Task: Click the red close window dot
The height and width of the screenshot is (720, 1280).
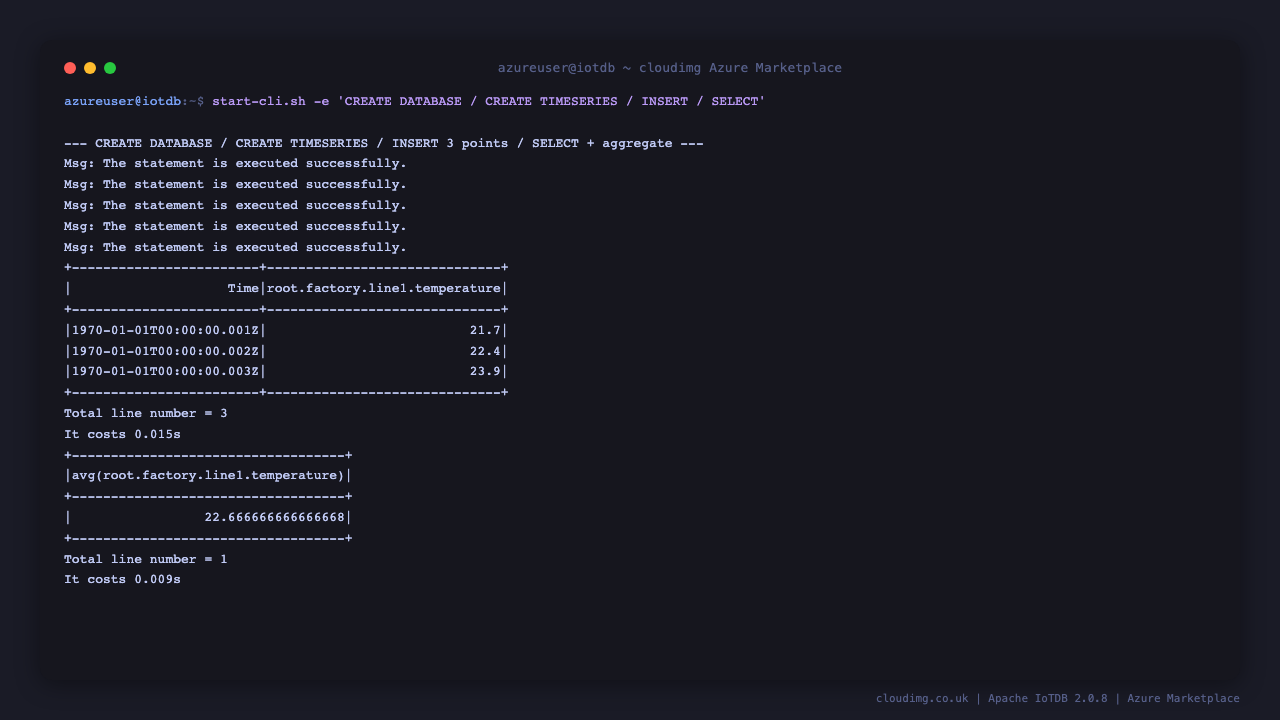Action: (x=70, y=68)
